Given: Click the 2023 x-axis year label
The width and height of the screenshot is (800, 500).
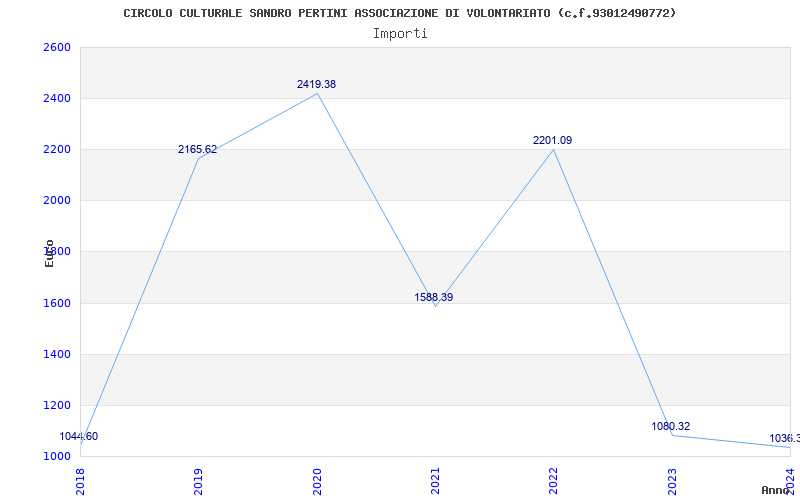Looking at the screenshot, I should pyautogui.click(x=672, y=482).
